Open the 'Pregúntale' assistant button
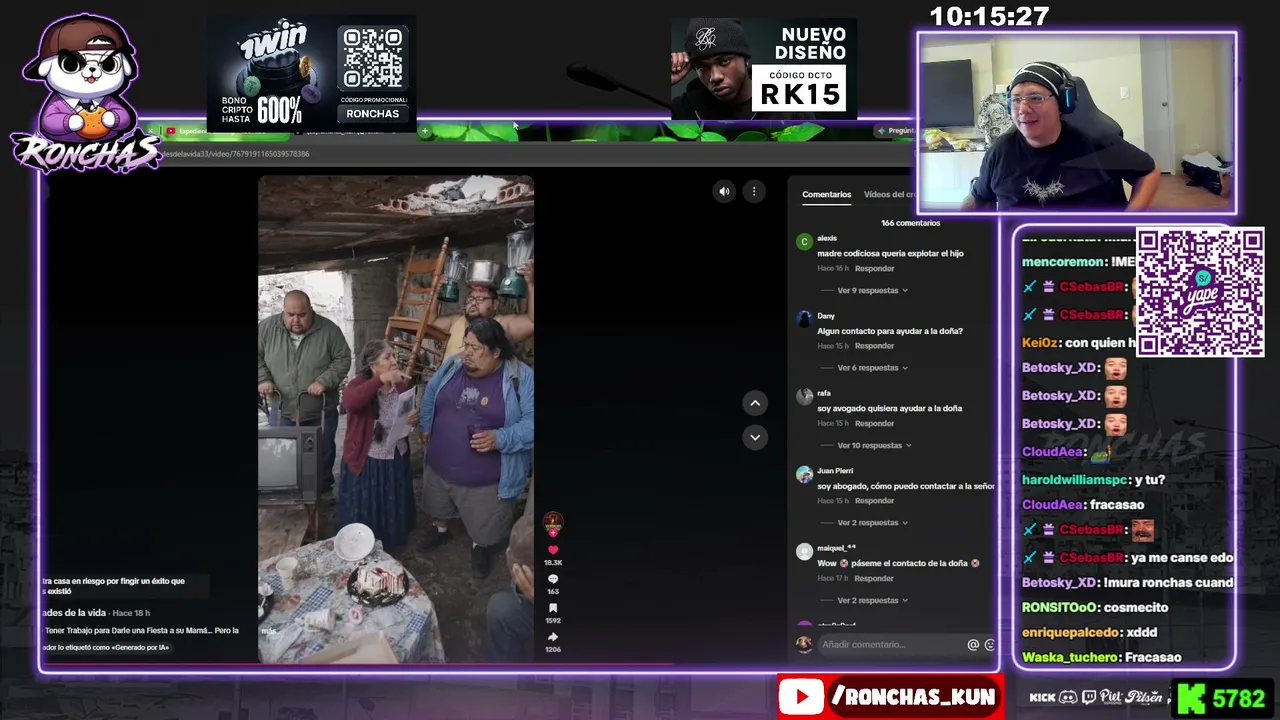1280x720 pixels. tap(895, 131)
